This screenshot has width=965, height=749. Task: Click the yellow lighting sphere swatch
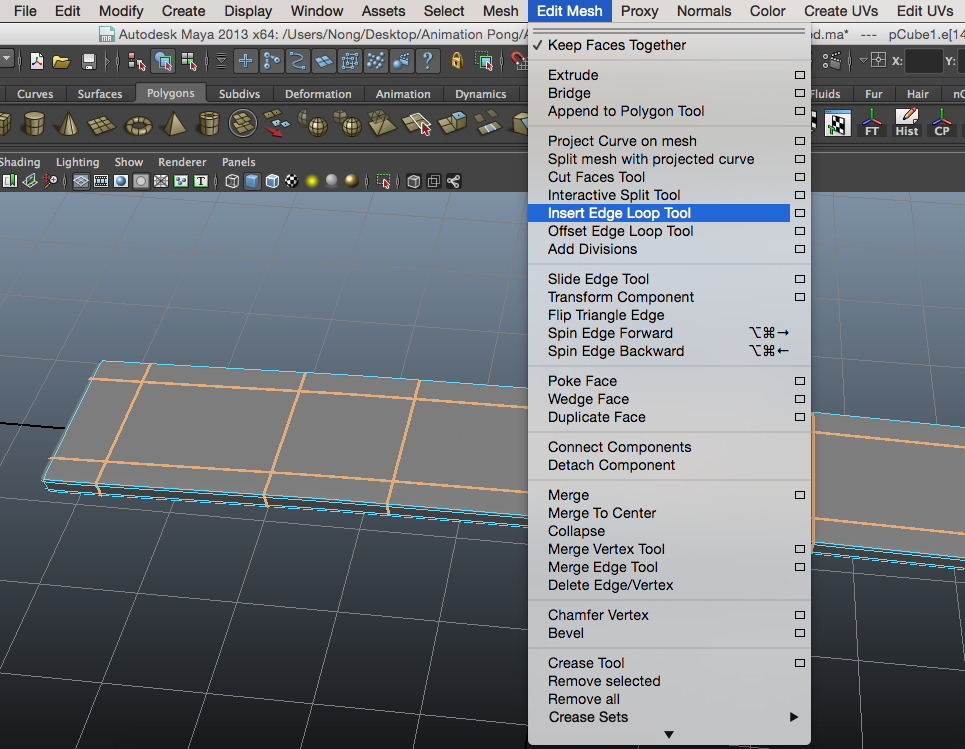point(312,181)
